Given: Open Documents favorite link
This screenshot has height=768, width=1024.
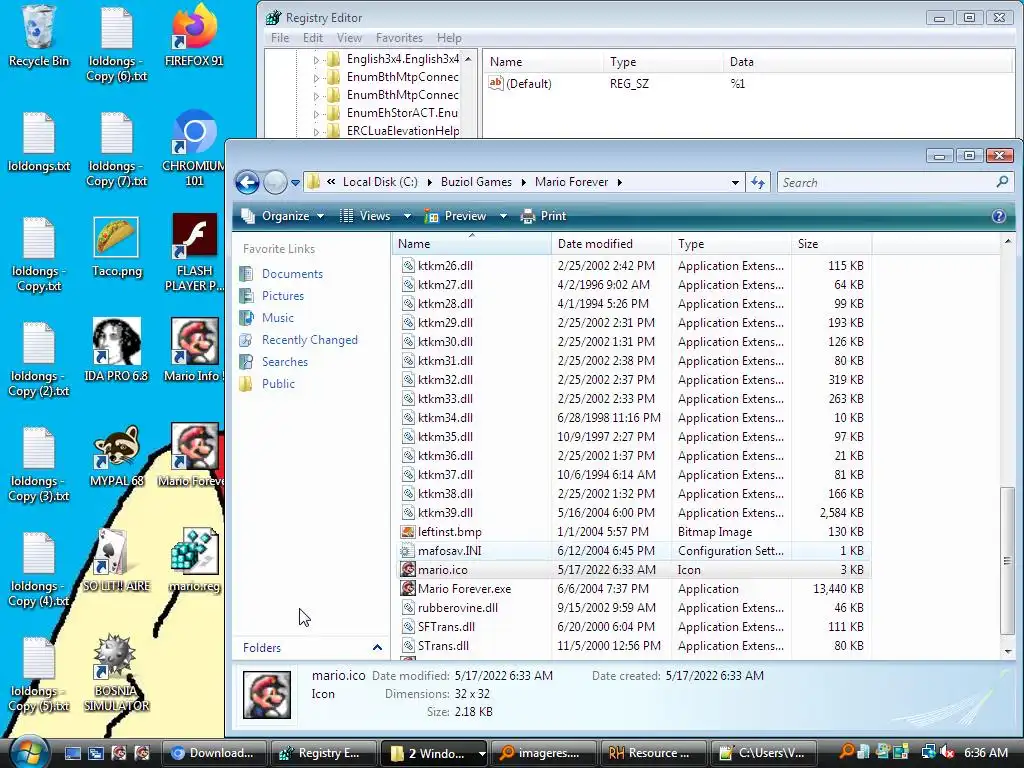Looking at the screenshot, I should click(292, 274).
